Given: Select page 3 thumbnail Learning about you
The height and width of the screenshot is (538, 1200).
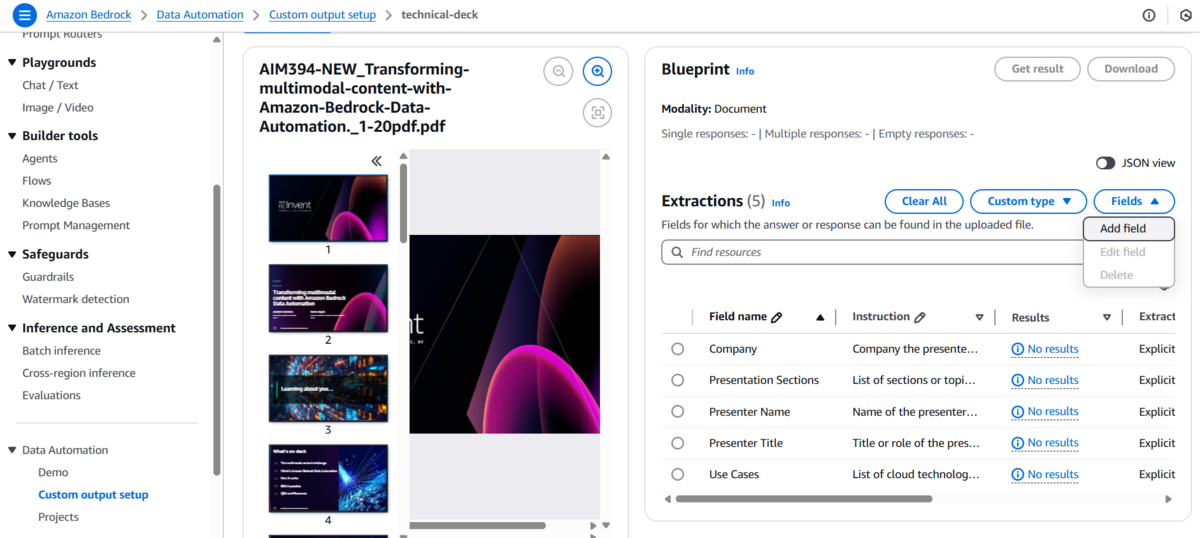Looking at the screenshot, I should (328, 388).
